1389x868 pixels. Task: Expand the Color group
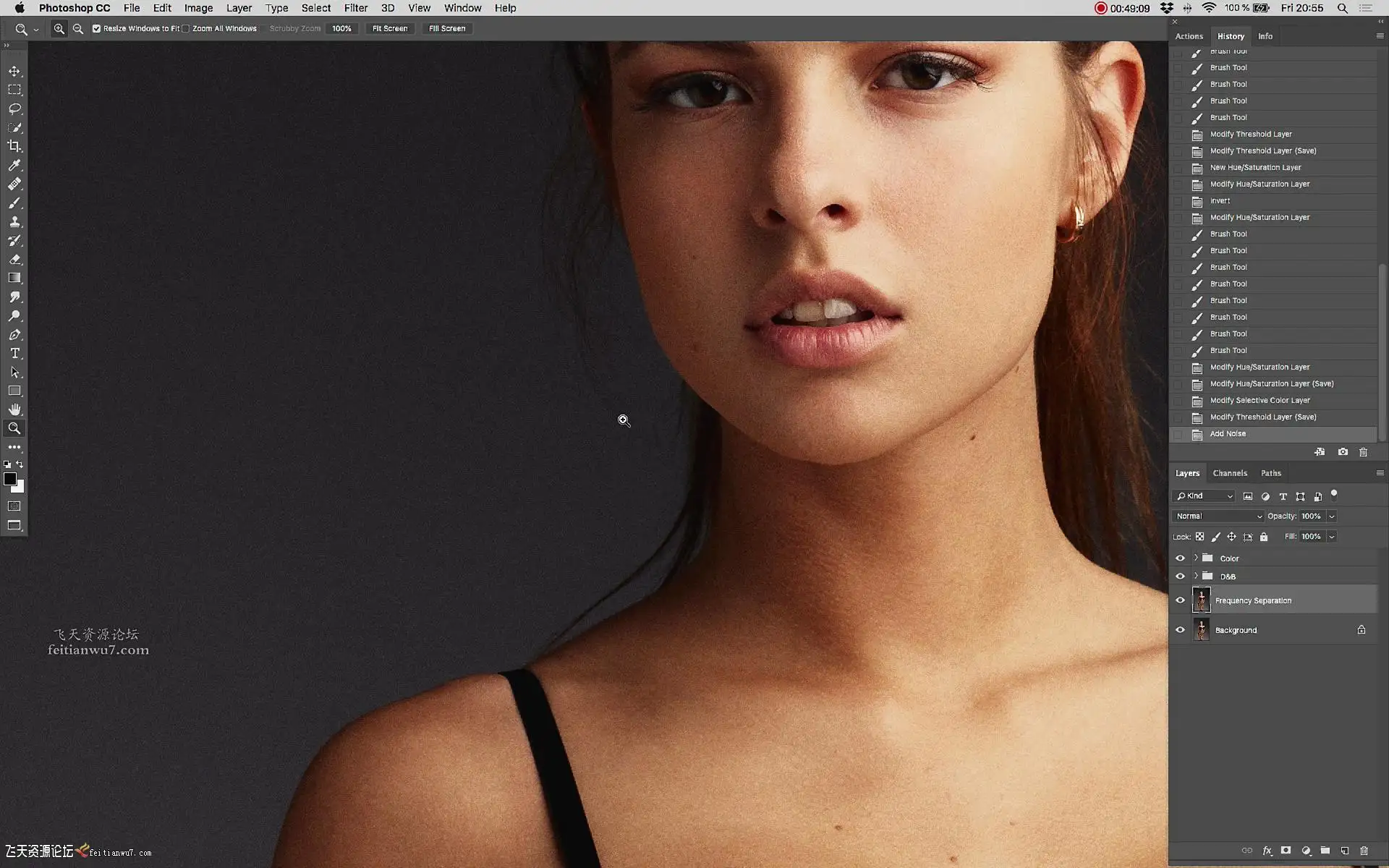click(1196, 558)
